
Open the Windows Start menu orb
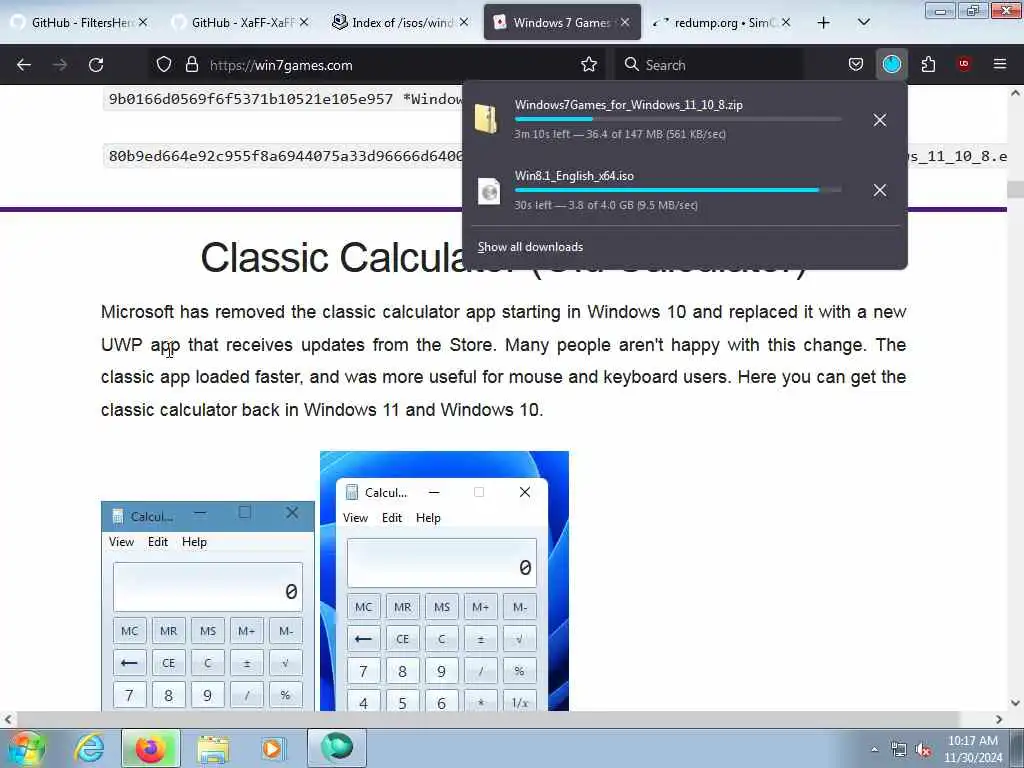tap(26, 748)
